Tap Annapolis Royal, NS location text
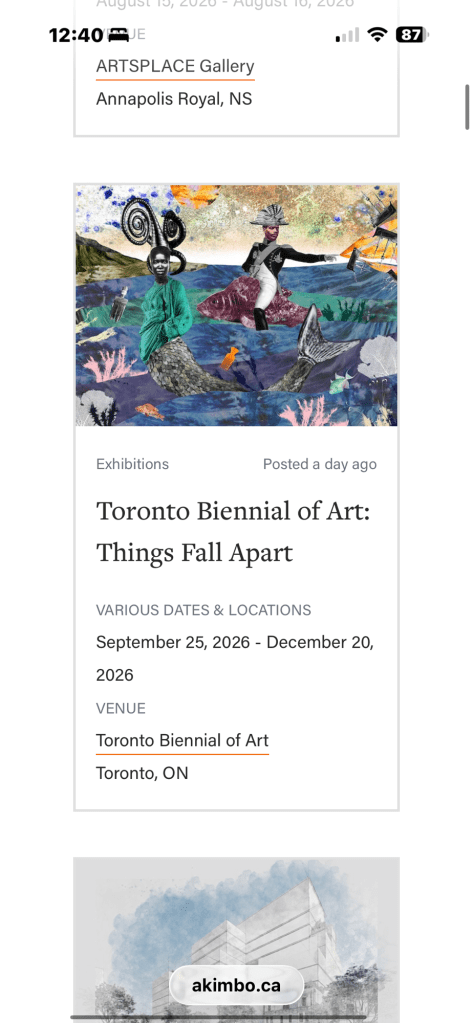Viewport: 473px width, 1023px height. tap(174, 99)
